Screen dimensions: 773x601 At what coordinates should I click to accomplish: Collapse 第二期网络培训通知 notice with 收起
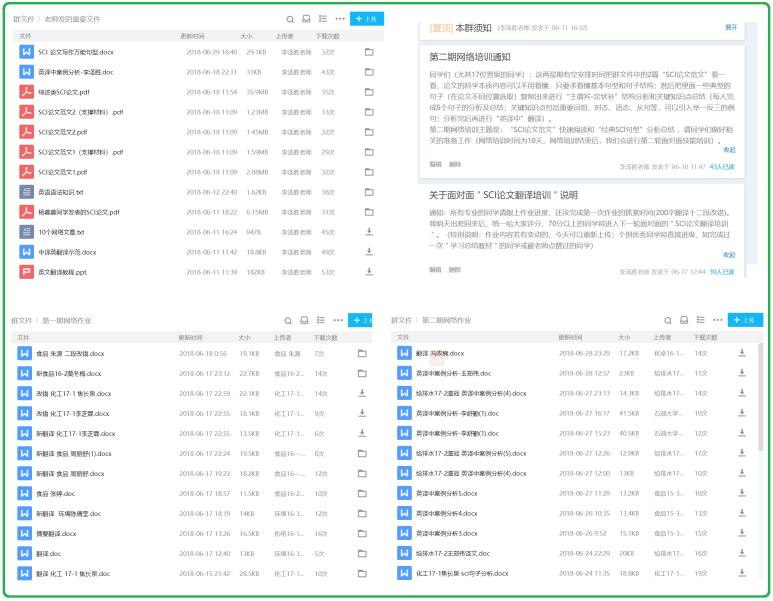(729, 150)
